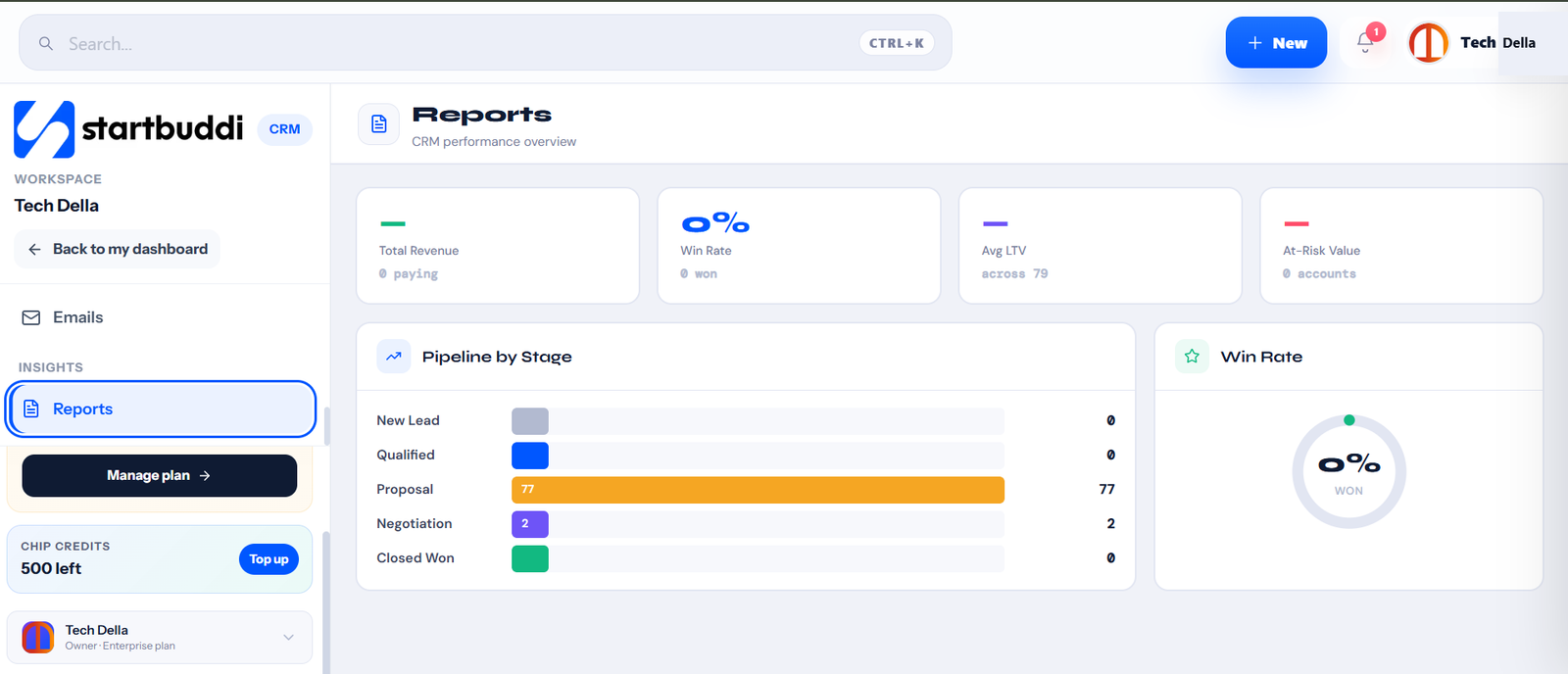1568x674 pixels.
Task: Click the Manage plan button
Action: pyautogui.click(x=159, y=475)
